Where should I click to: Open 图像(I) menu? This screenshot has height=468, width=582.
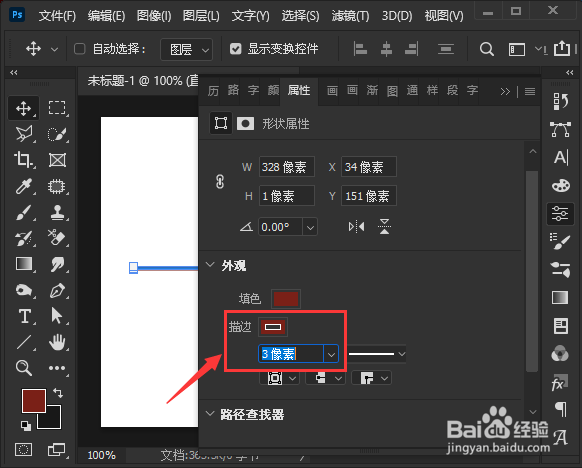click(154, 16)
